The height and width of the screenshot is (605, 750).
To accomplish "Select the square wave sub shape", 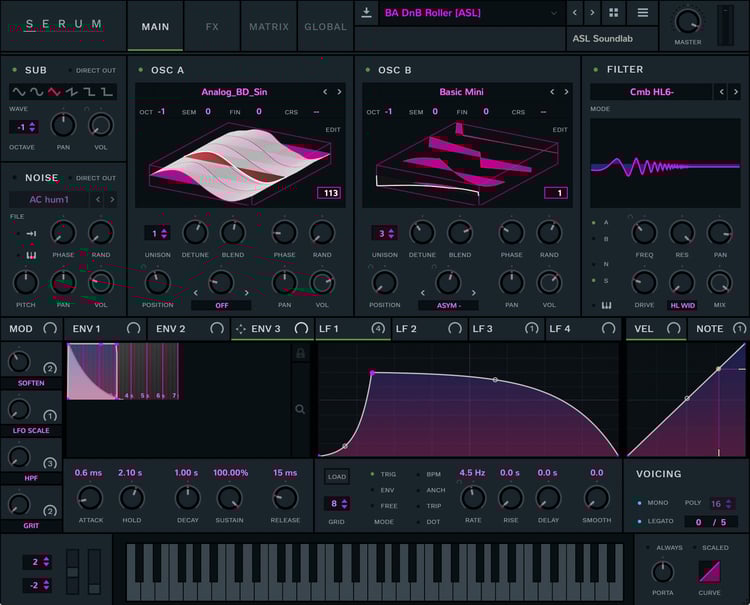I will pyautogui.click(x=89, y=91).
